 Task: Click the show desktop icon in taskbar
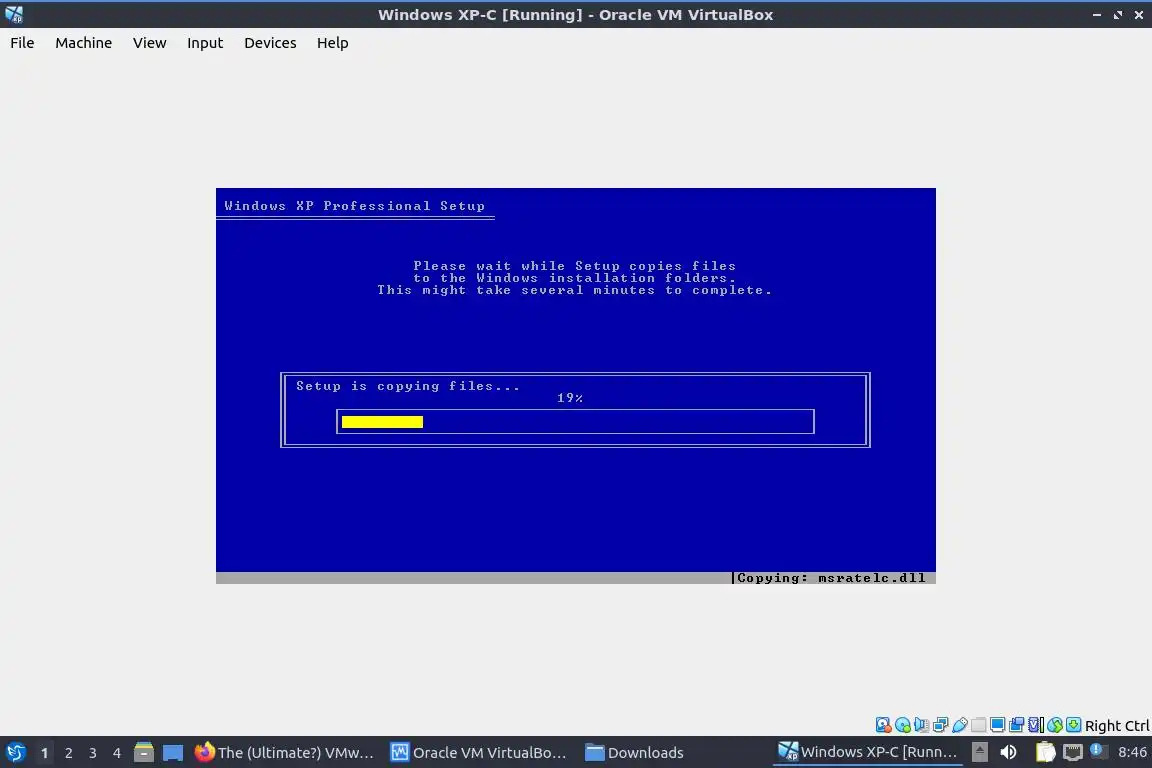pyautogui.click(x=173, y=753)
